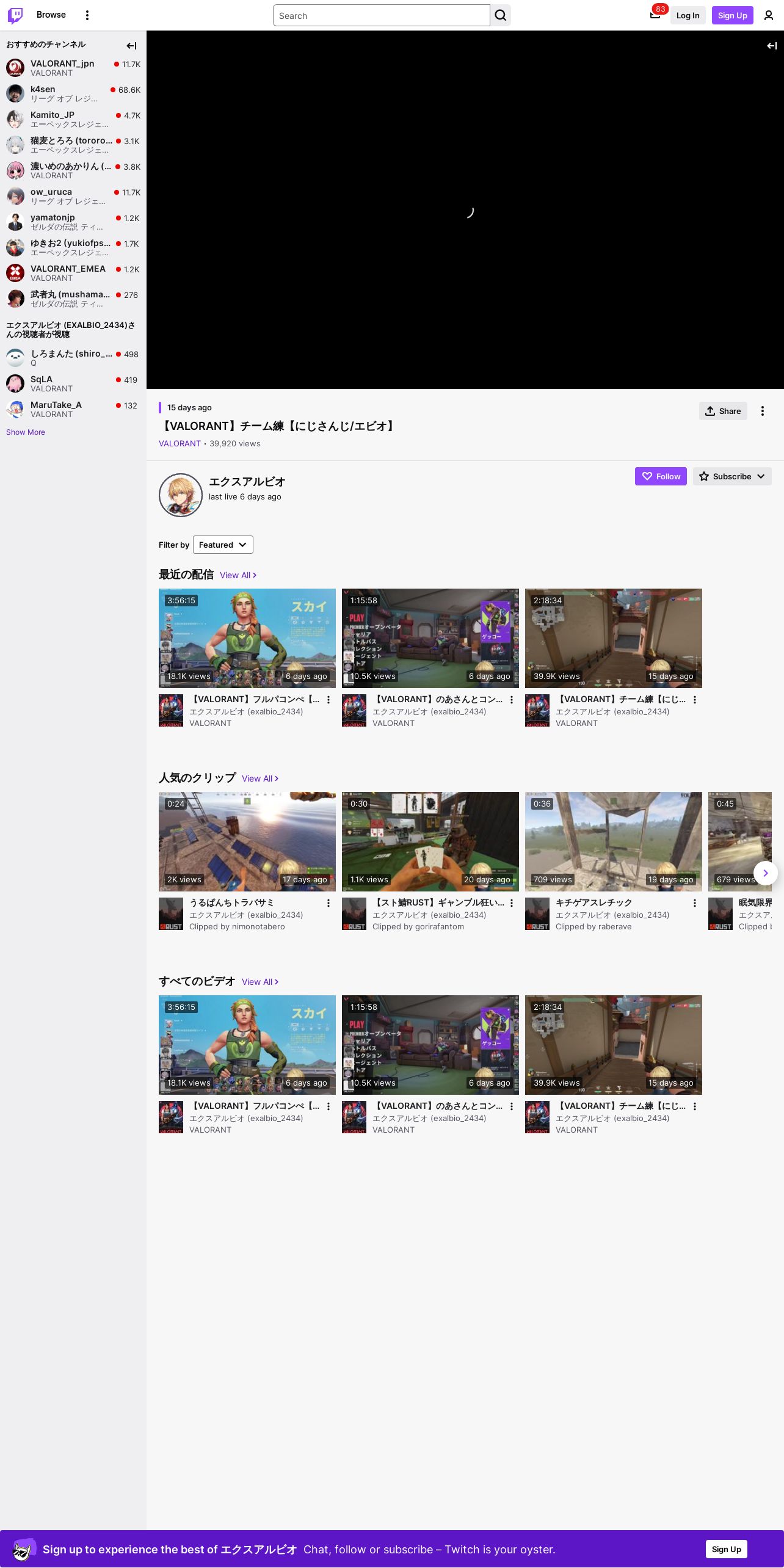The width and height of the screenshot is (784, 1568).
Task: Play the 1:15:58 video thumbnail in 最近の配信
Action: 430,638
